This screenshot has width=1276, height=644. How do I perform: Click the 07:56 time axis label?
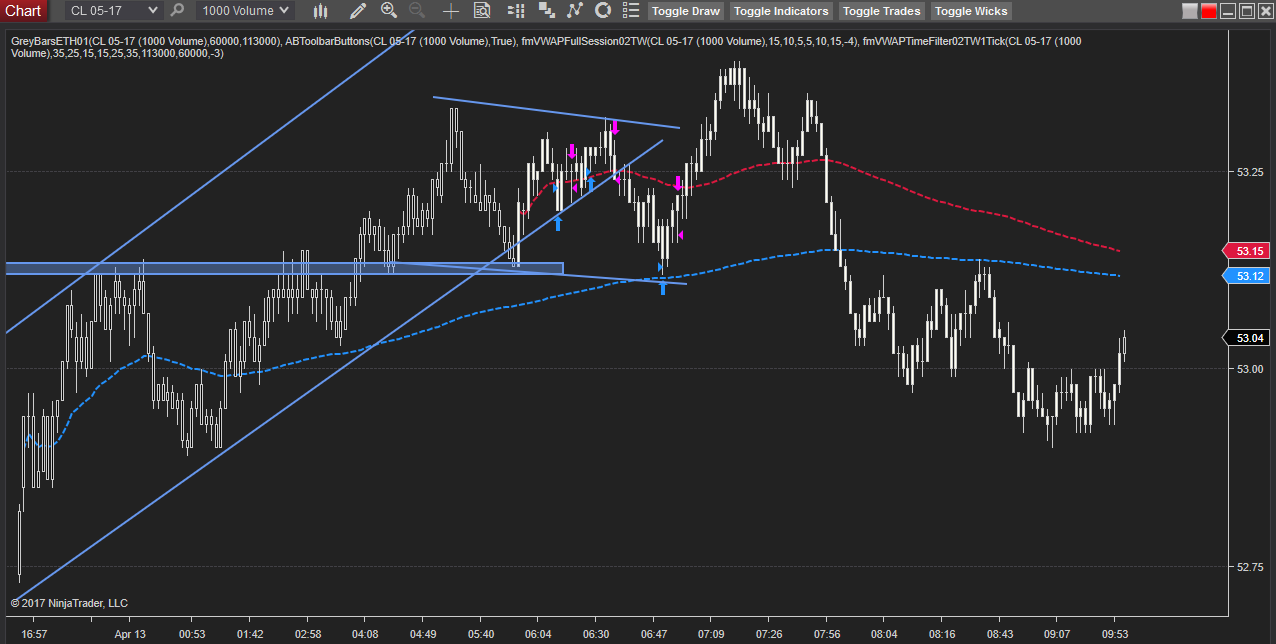pyautogui.click(x=827, y=634)
